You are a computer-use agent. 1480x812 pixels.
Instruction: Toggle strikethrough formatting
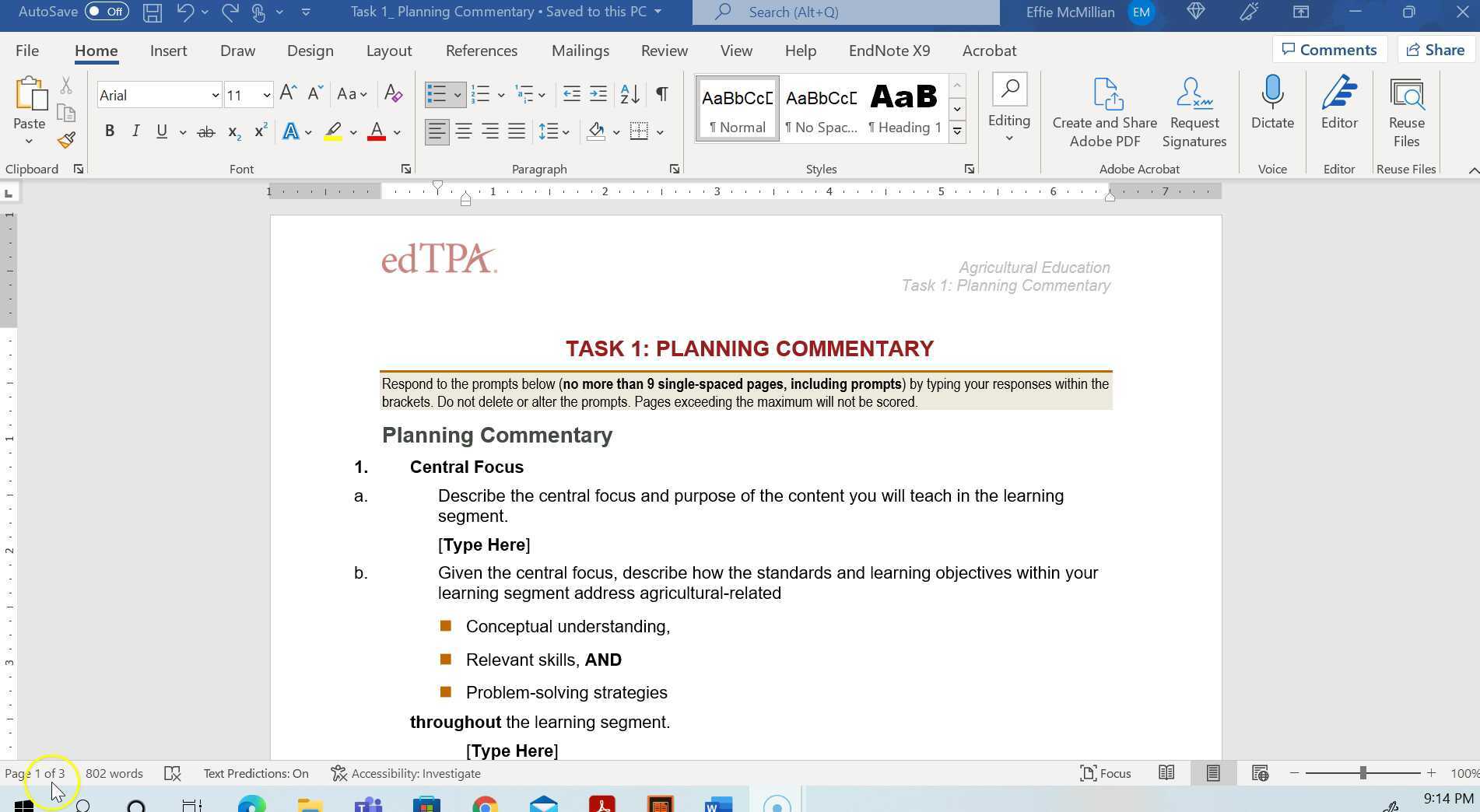point(205,131)
